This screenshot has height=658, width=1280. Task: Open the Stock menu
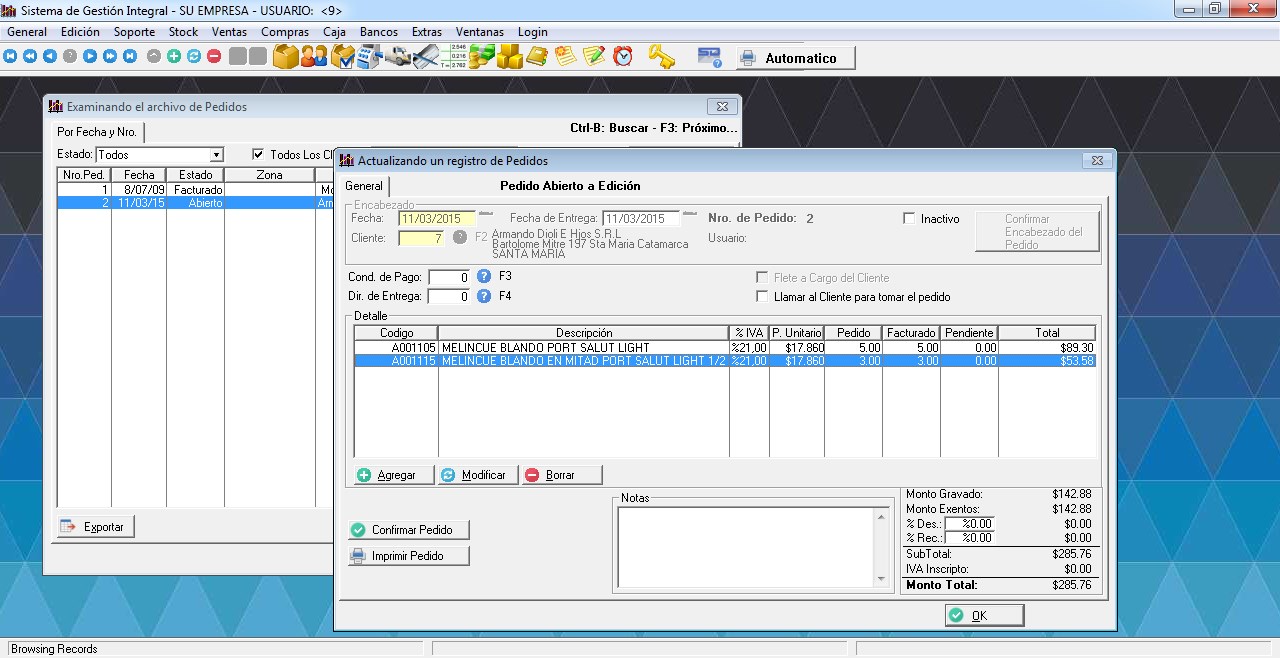click(x=183, y=32)
